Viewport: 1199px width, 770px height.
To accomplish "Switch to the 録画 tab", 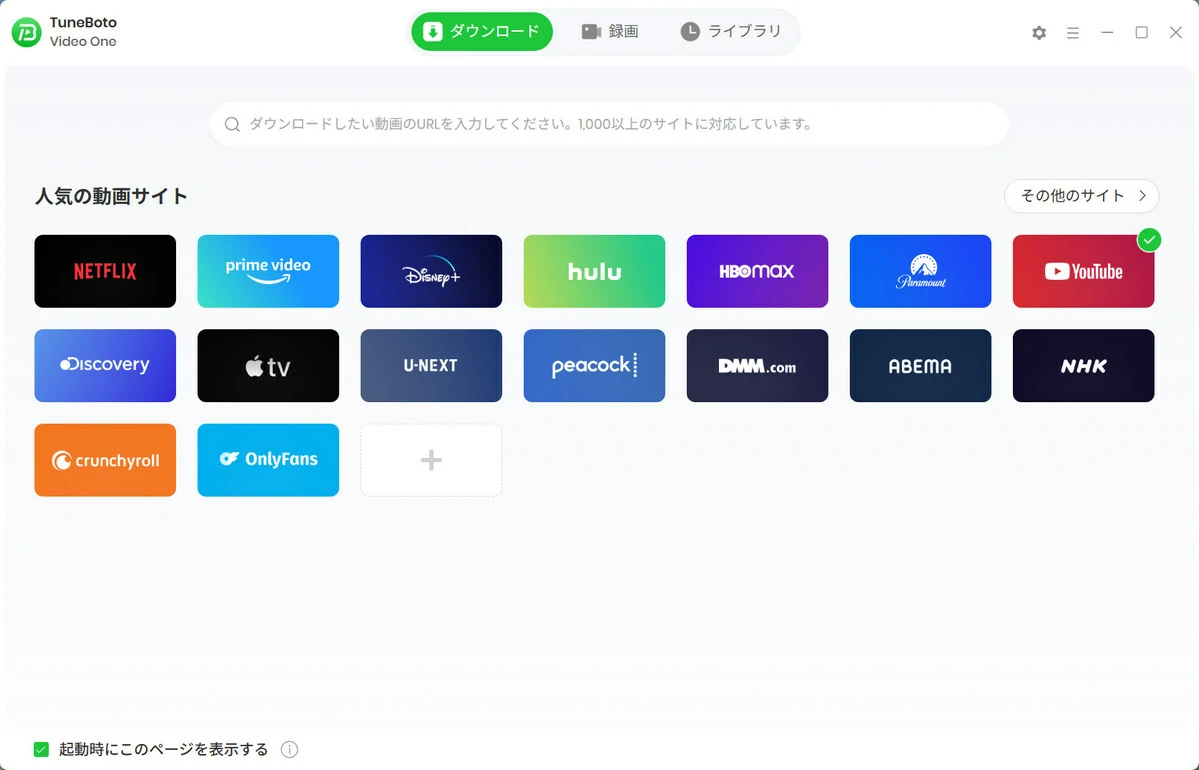I will click(x=610, y=31).
